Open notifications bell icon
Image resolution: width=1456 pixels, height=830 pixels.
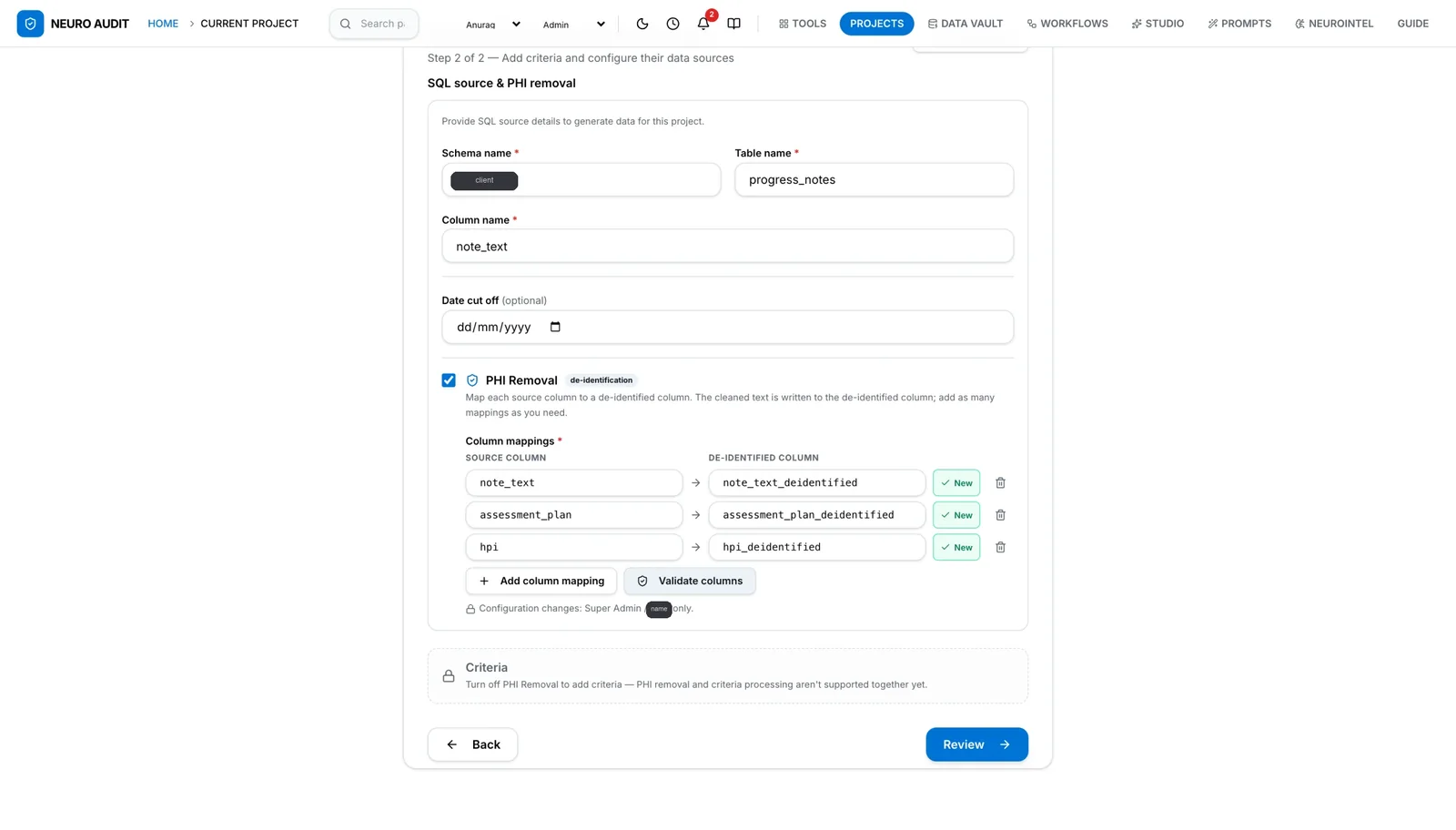(x=703, y=24)
